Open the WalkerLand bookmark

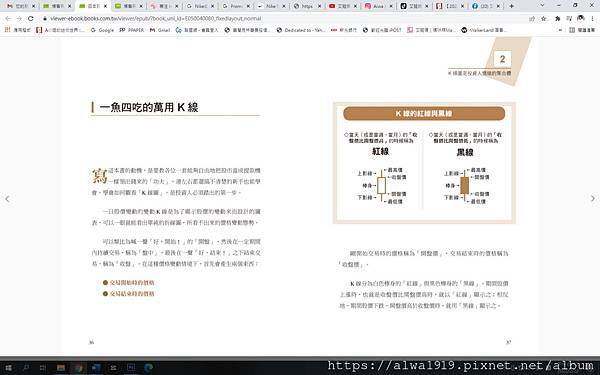[484, 30]
